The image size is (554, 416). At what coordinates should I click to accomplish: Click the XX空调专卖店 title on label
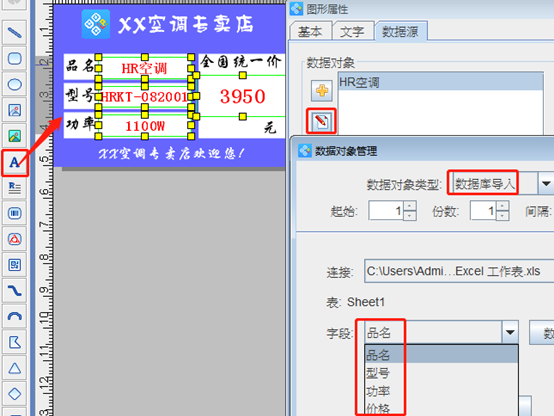(186, 25)
